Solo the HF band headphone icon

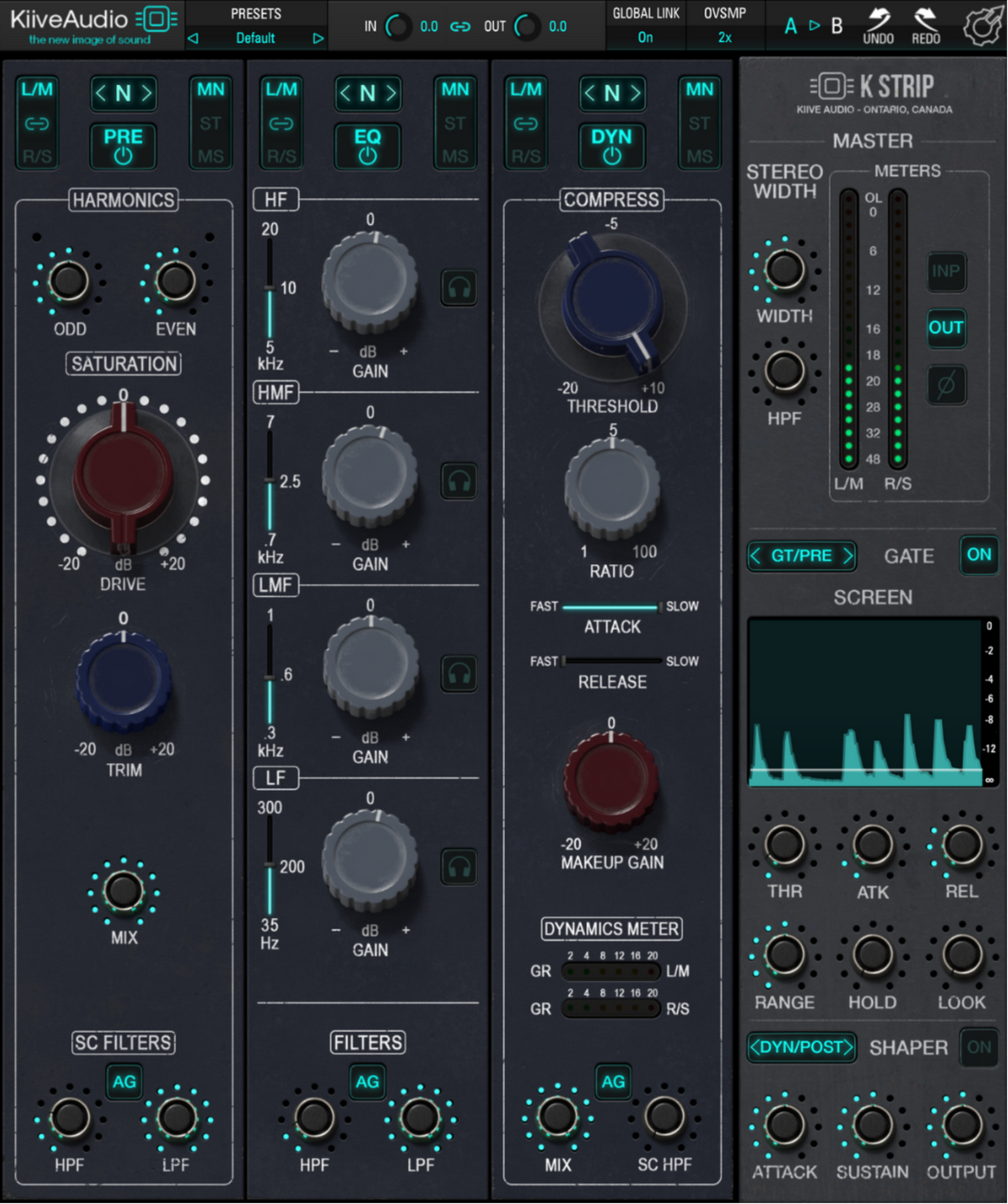(x=459, y=288)
